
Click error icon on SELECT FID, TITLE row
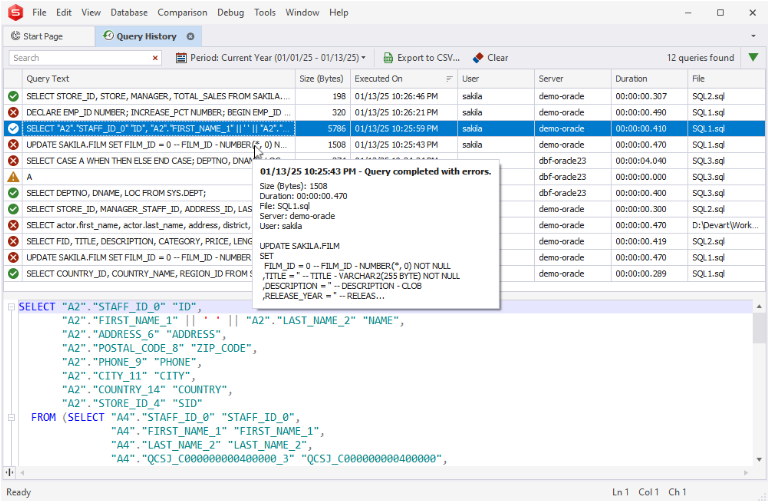[x=13, y=241]
